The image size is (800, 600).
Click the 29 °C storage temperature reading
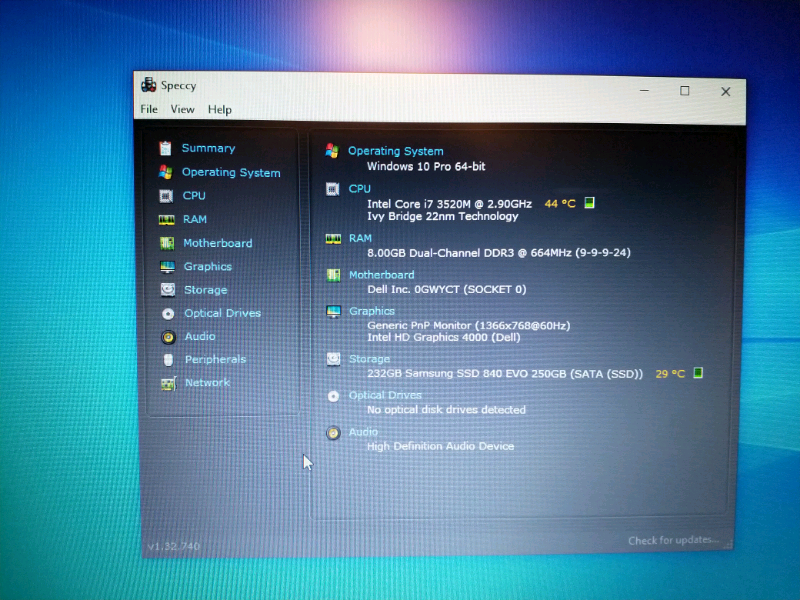coord(670,374)
